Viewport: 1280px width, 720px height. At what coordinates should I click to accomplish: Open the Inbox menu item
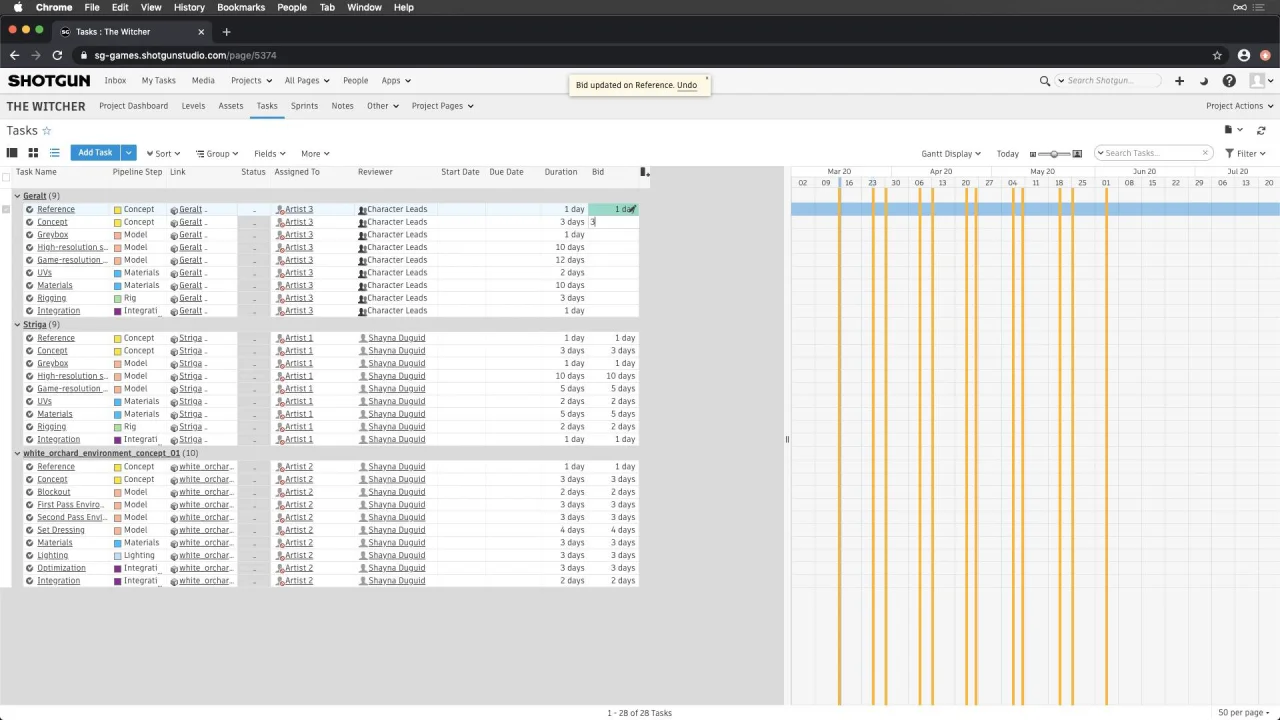[x=115, y=81]
